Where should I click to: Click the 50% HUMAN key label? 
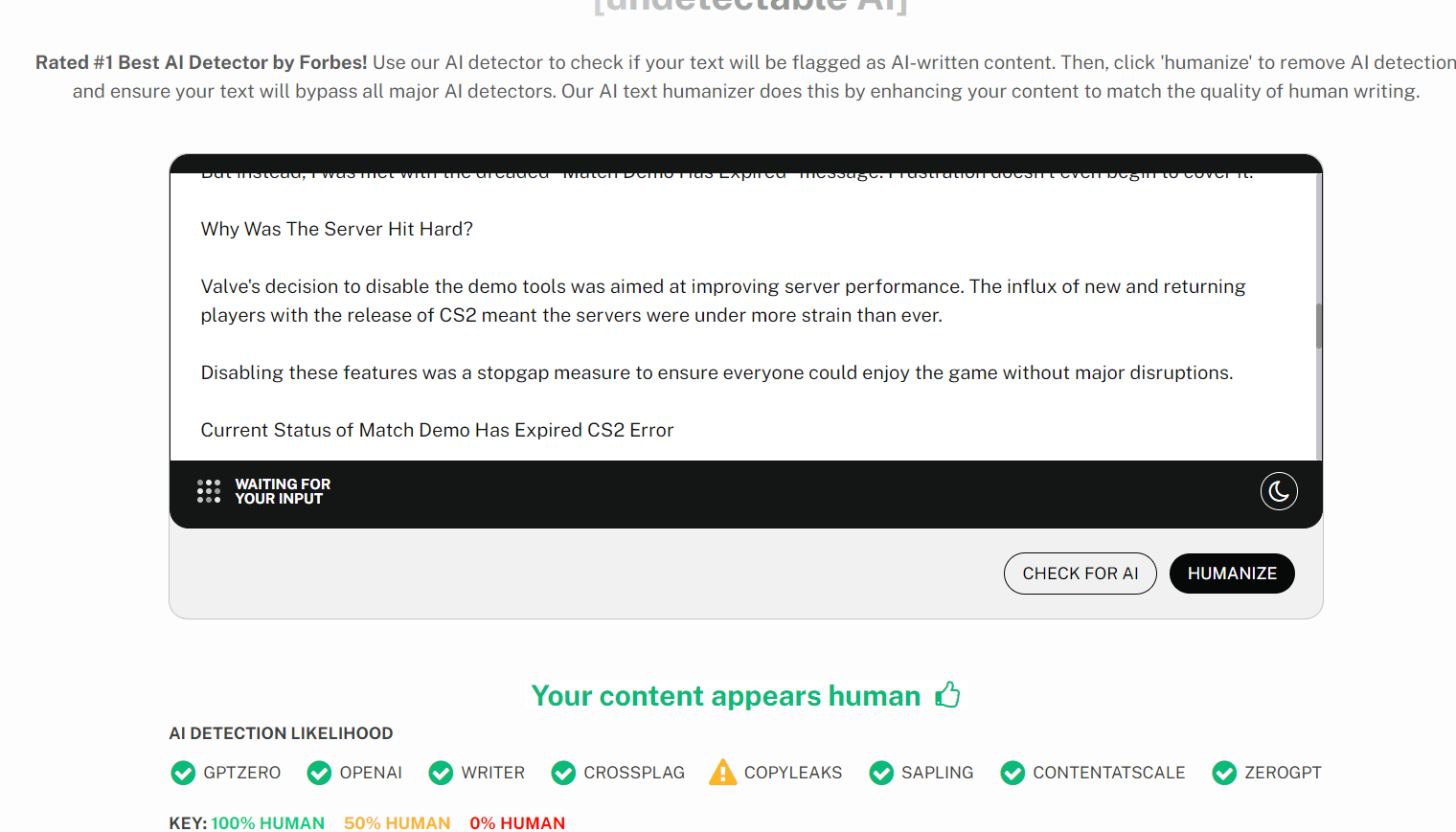(398, 823)
